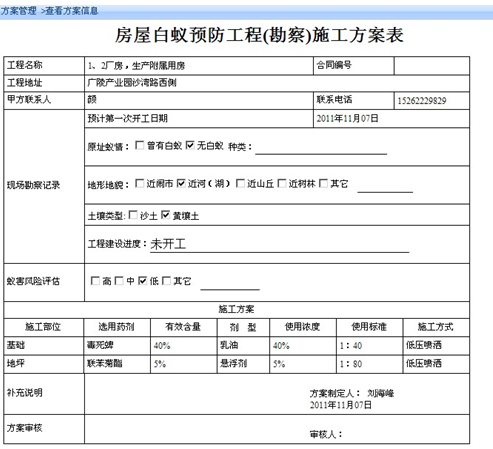This screenshot has width=493, height=449.
Task: Click the 审核人 label
Action: 326,434
